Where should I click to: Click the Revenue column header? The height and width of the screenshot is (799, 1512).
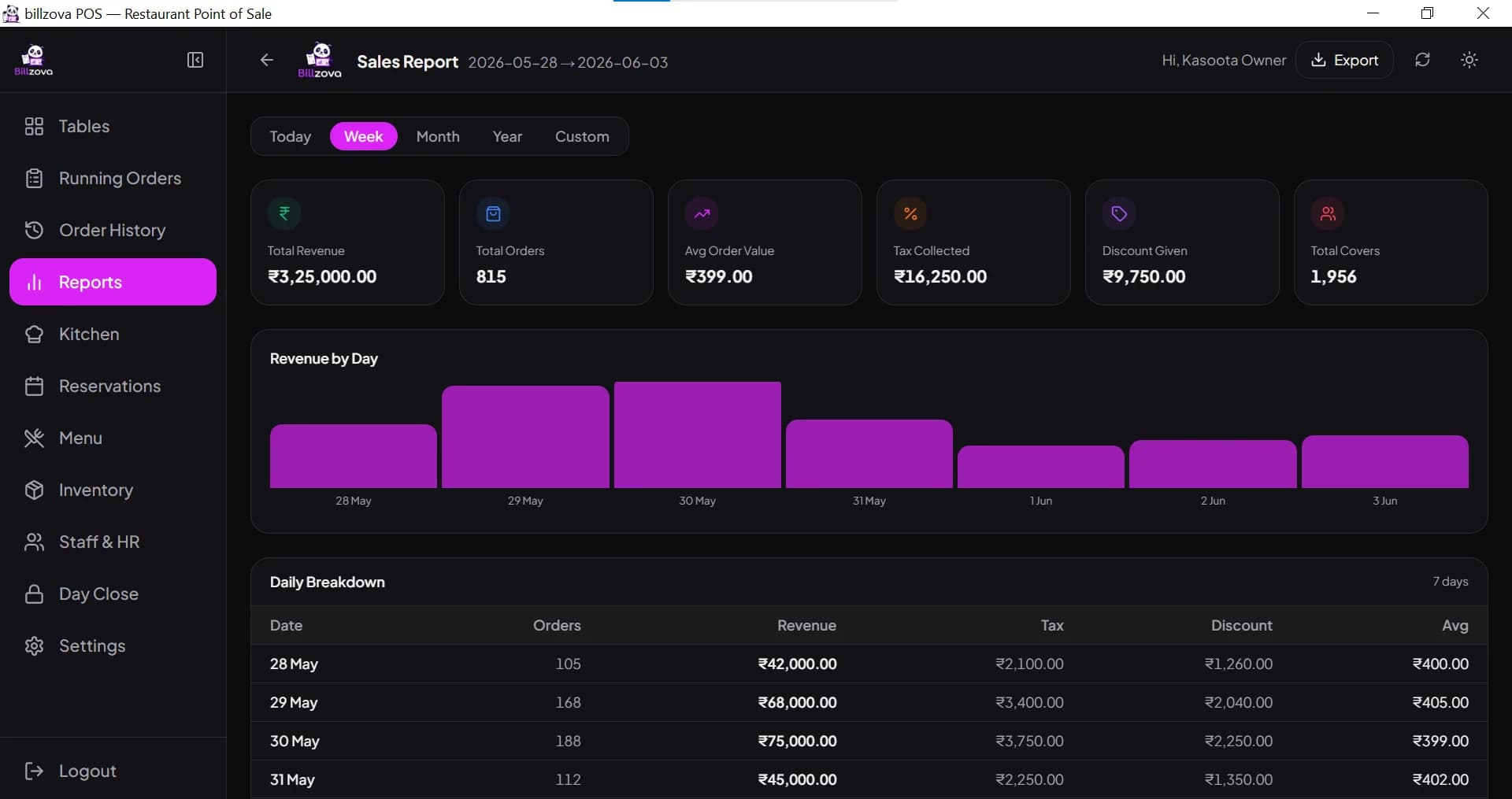coord(806,625)
